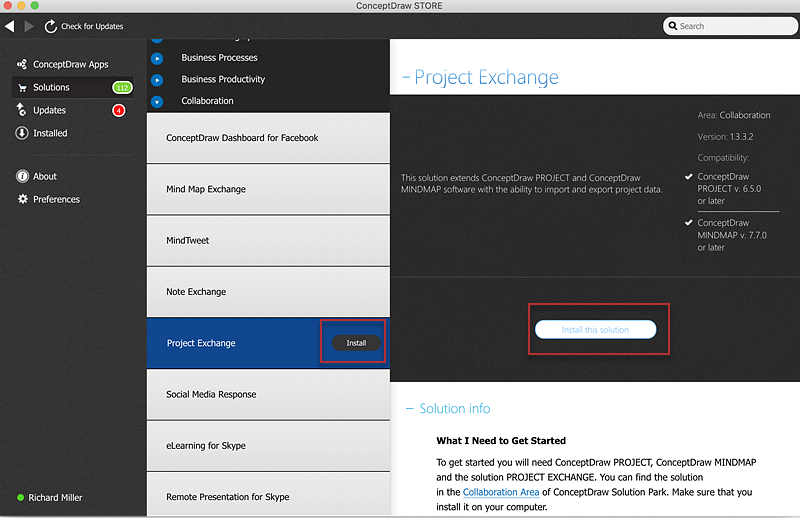Click the Area: Collaboration text
The width and height of the screenshot is (800, 518).
(x=734, y=115)
